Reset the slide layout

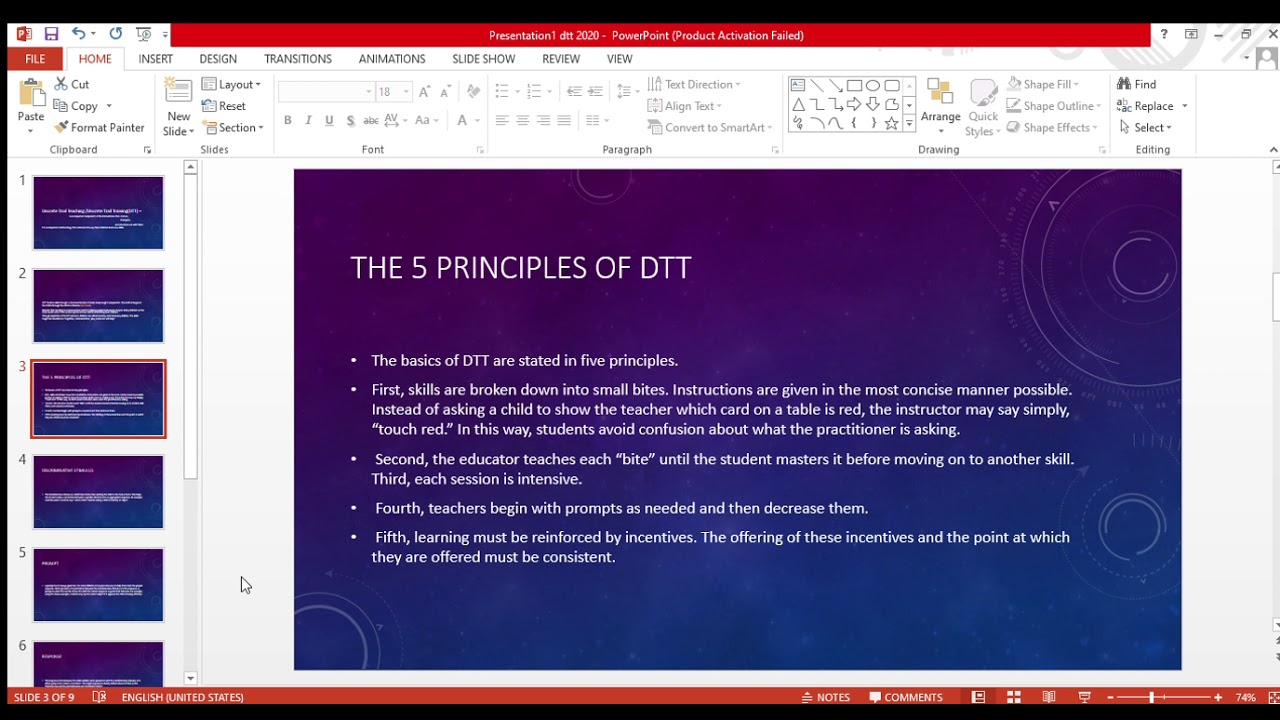pyautogui.click(x=224, y=106)
